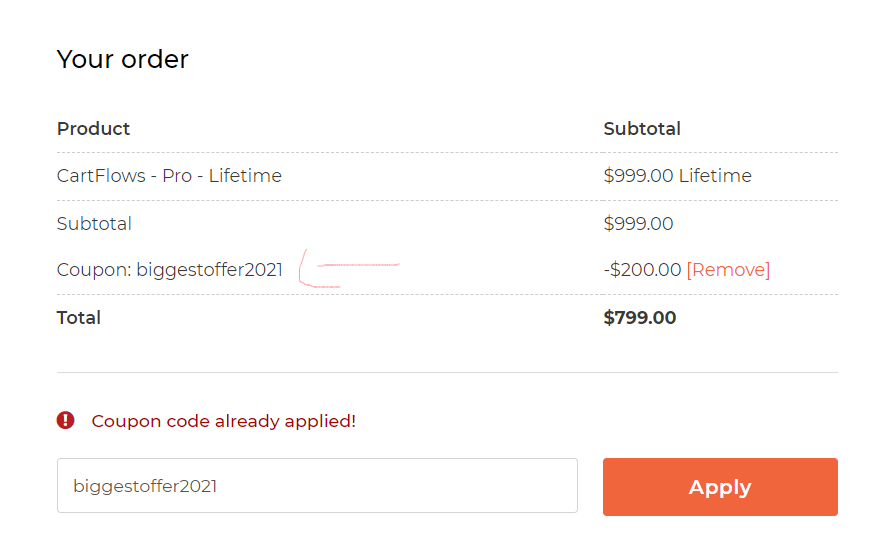Click the bold Total row label
The width and height of the screenshot is (873, 545).
[79, 318]
